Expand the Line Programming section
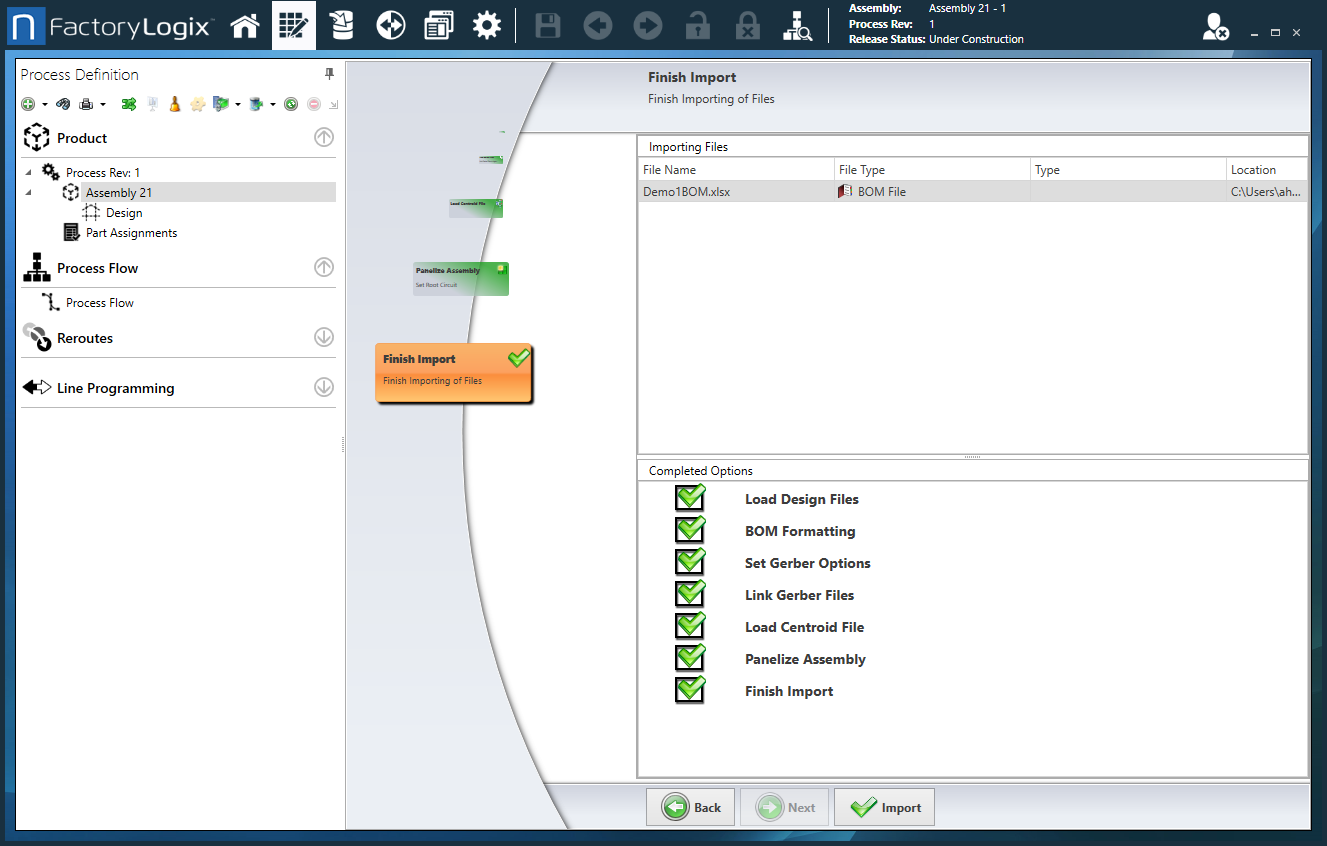1327x846 pixels. tap(323, 388)
